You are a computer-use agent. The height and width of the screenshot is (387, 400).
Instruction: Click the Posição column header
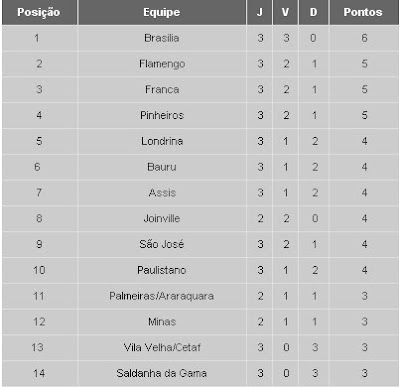point(39,12)
